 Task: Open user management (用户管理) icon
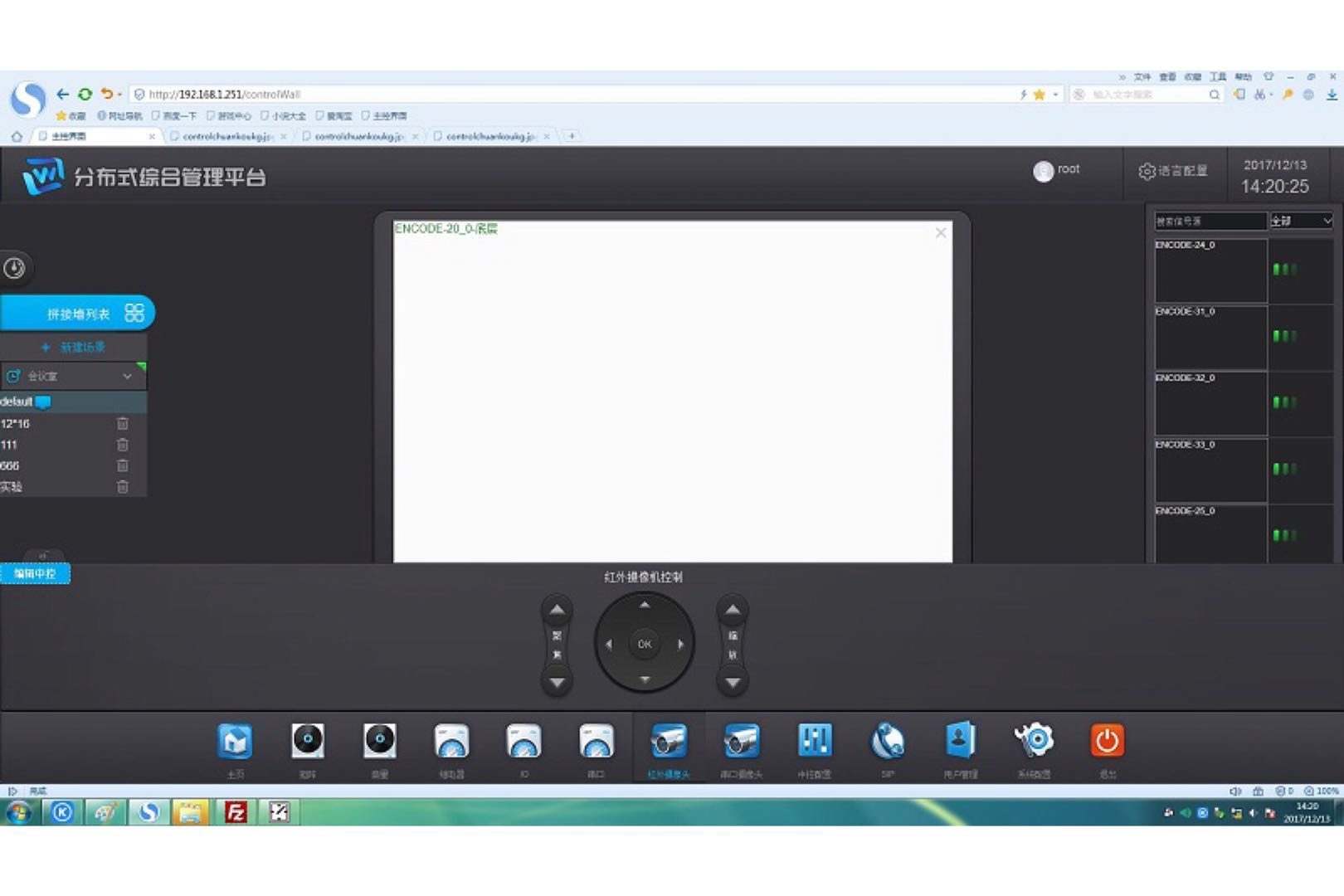960,742
